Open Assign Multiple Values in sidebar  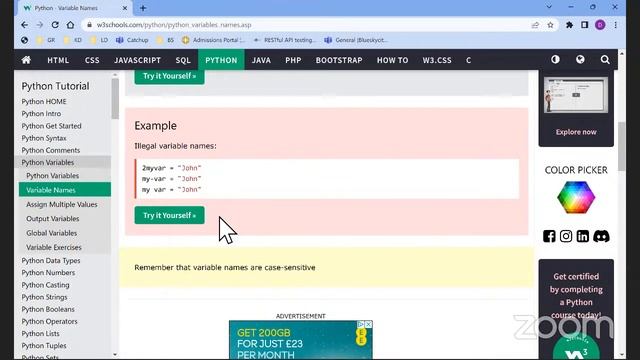pos(62,204)
